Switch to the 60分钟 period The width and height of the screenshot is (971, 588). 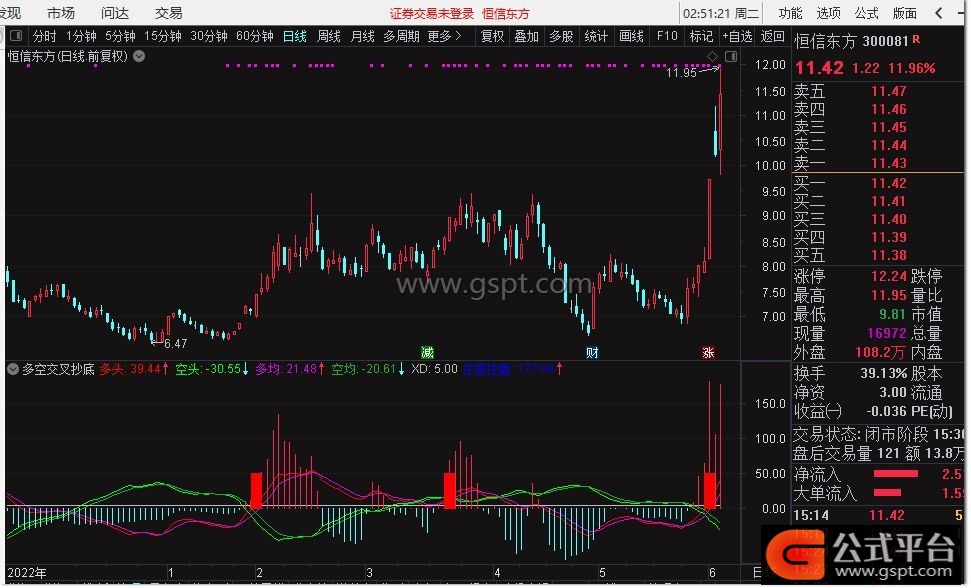point(255,37)
